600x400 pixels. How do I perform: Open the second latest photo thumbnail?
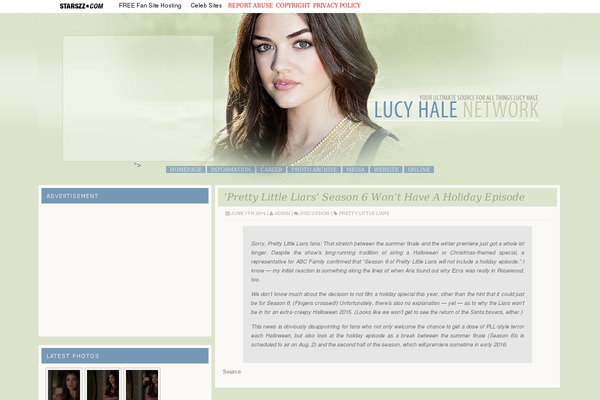103,384
